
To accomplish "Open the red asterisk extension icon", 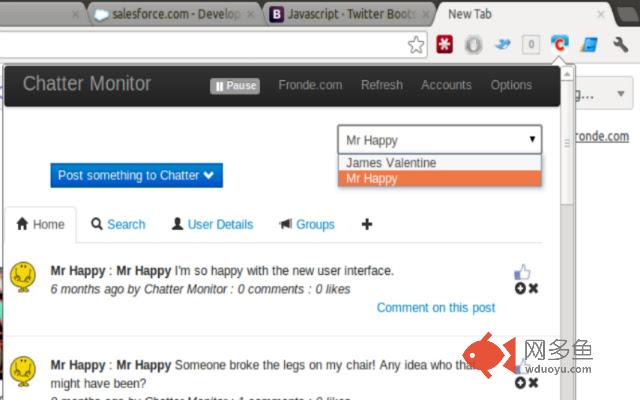I will click(x=444, y=44).
